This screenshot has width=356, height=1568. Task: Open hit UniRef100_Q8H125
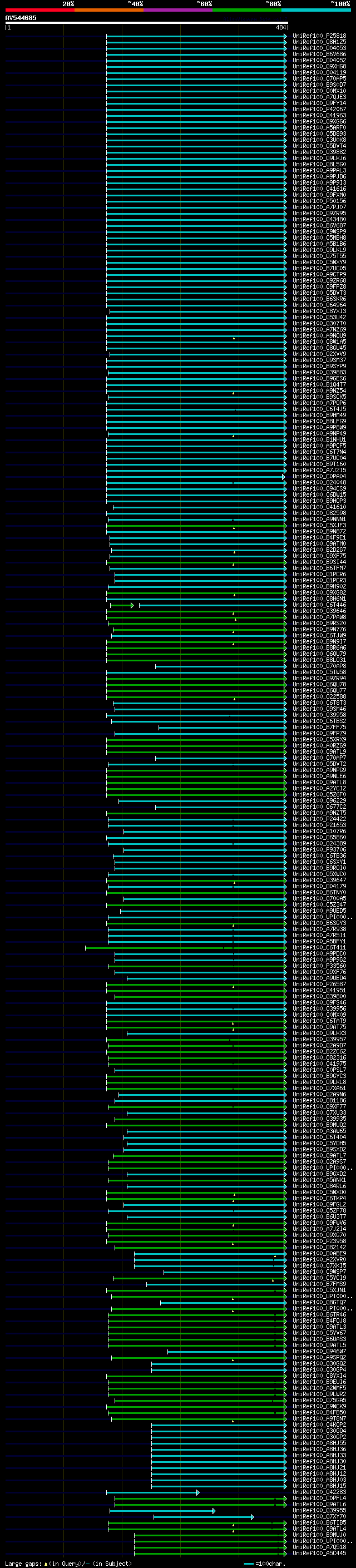[x=319, y=42]
